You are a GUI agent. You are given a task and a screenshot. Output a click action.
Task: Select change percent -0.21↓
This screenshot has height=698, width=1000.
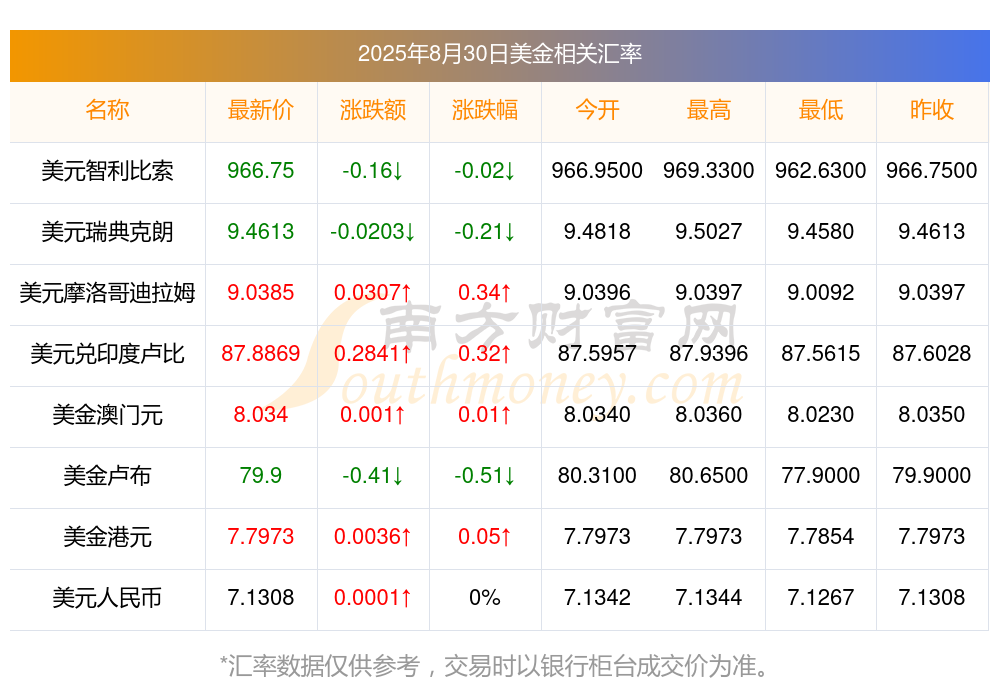485,232
